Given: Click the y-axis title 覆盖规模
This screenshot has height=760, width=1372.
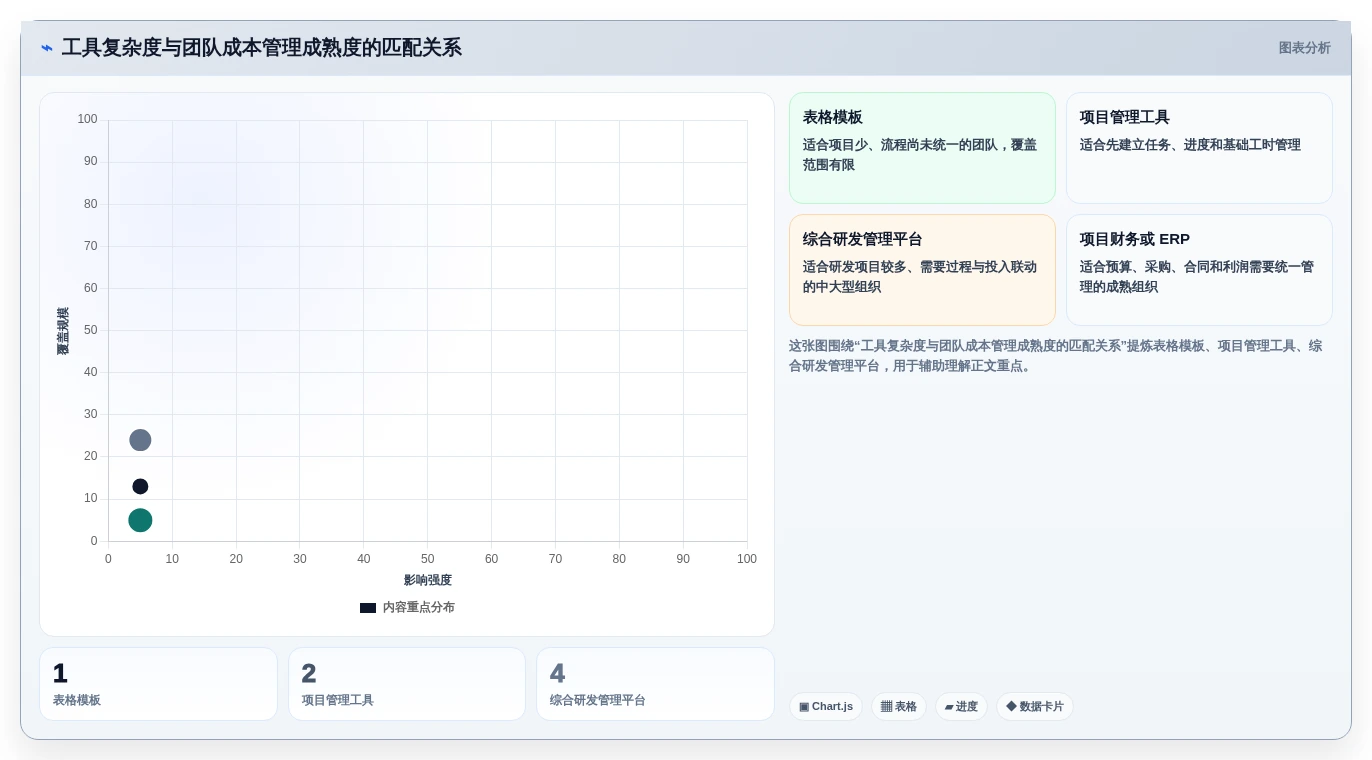Looking at the screenshot, I should (63, 331).
